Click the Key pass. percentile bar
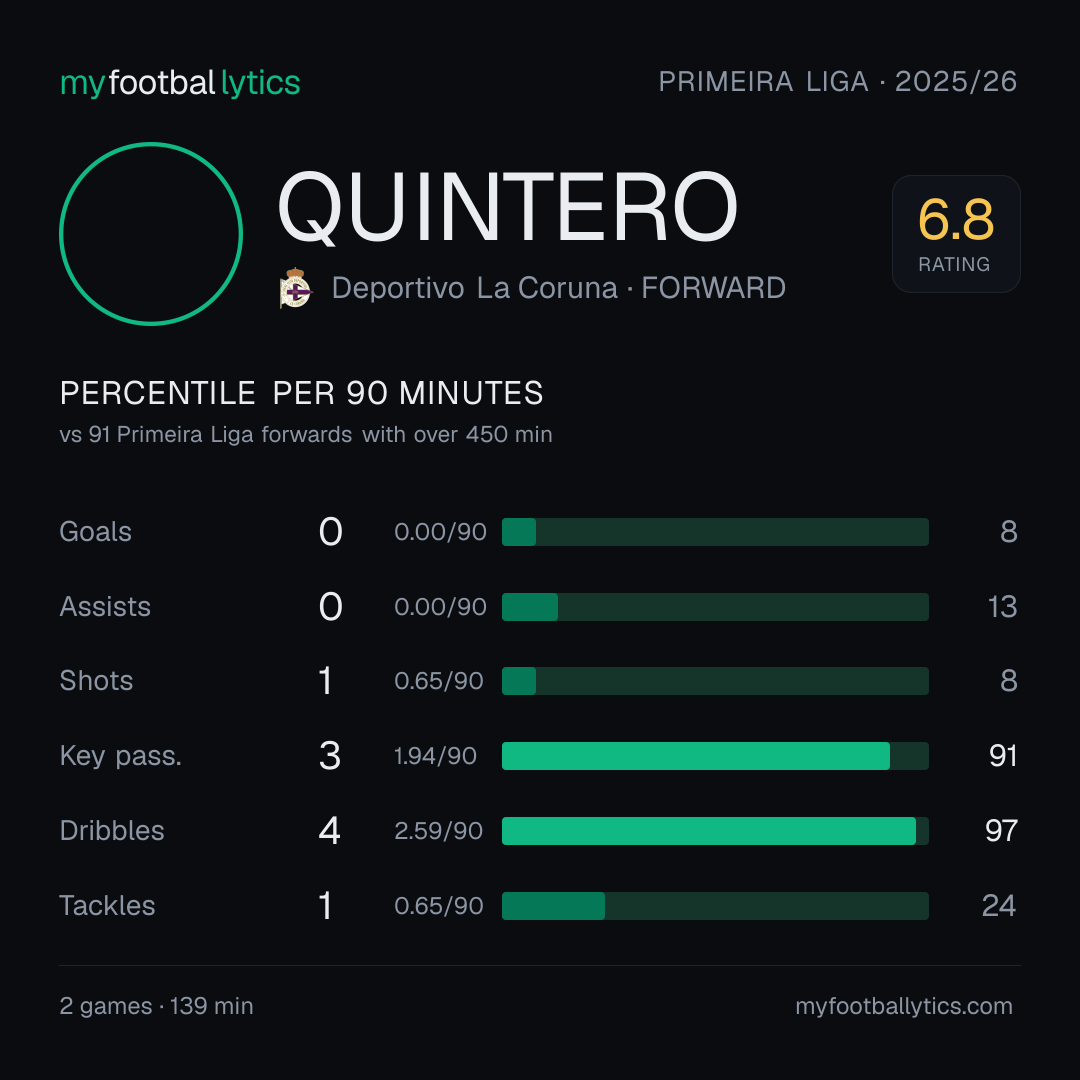This screenshot has width=1080, height=1080. pos(715,756)
